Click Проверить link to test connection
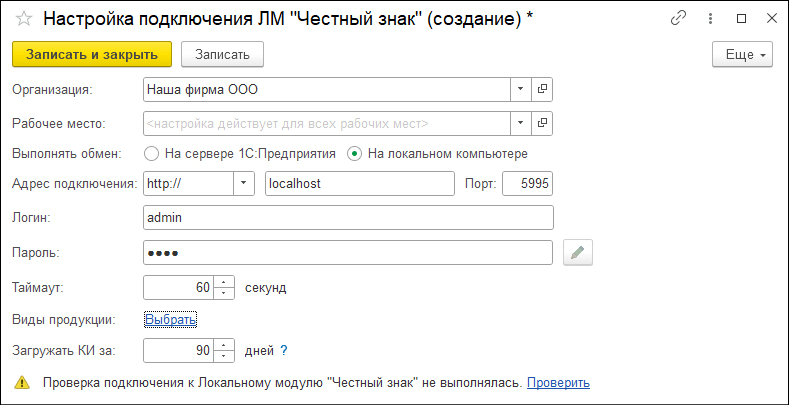The image size is (789, 405). pos(558,383)
